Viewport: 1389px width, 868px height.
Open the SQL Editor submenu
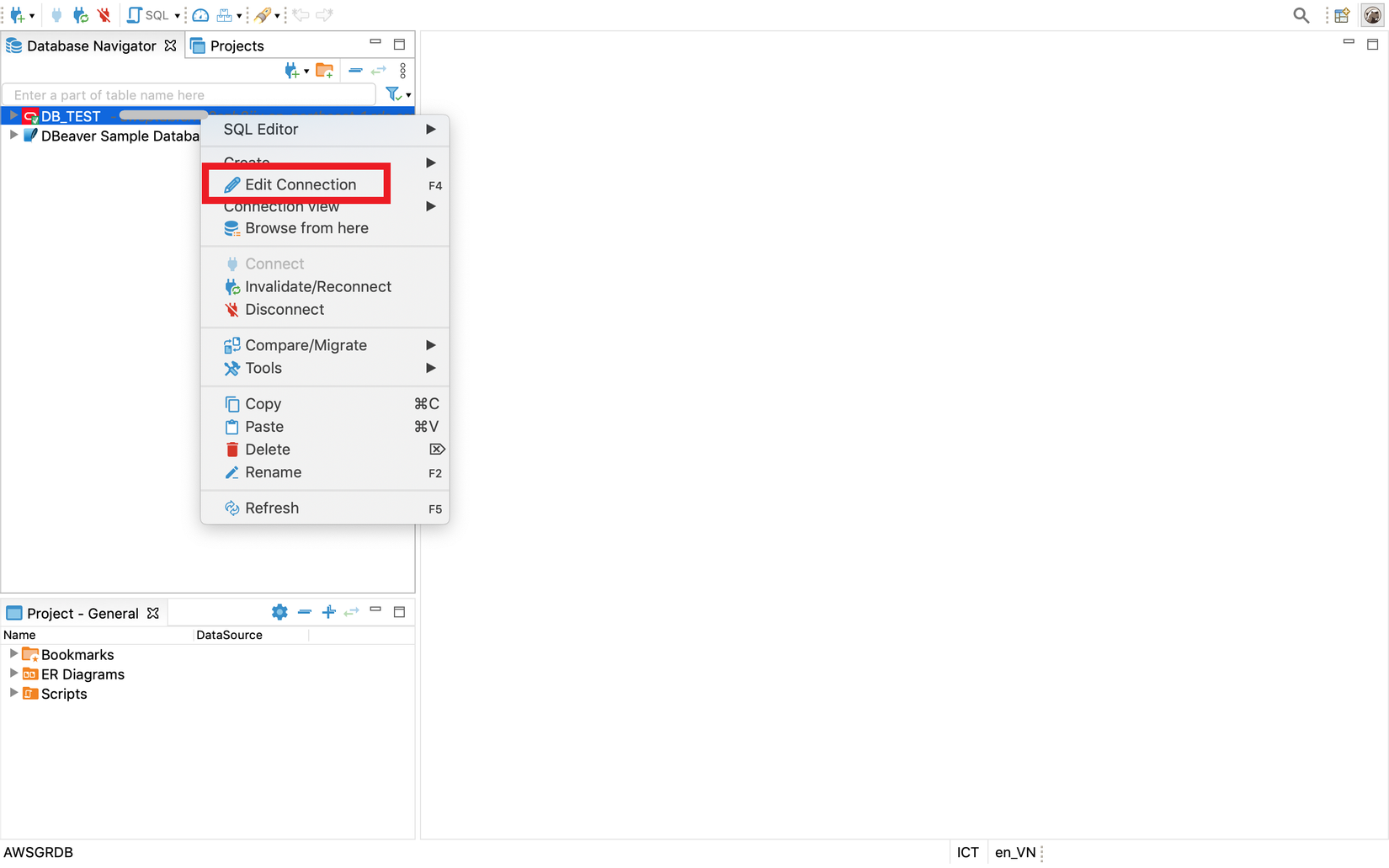point(325,129)
